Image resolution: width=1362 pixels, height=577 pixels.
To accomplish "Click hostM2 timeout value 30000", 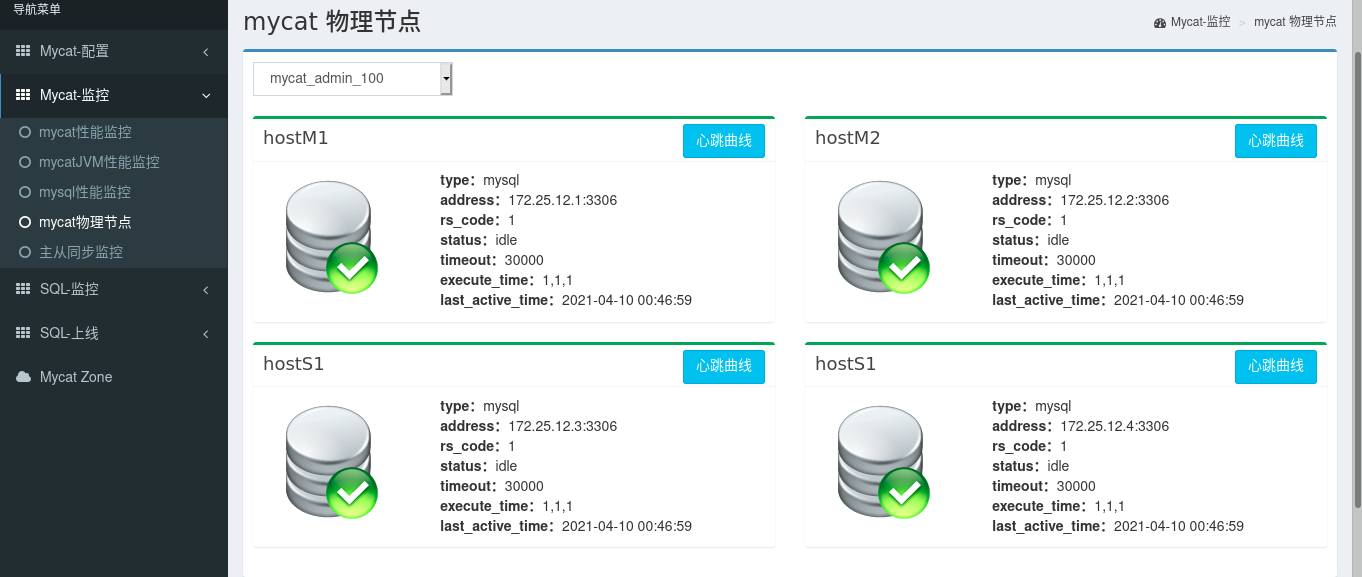I will pyautogui.click(x=1076, y=260).
